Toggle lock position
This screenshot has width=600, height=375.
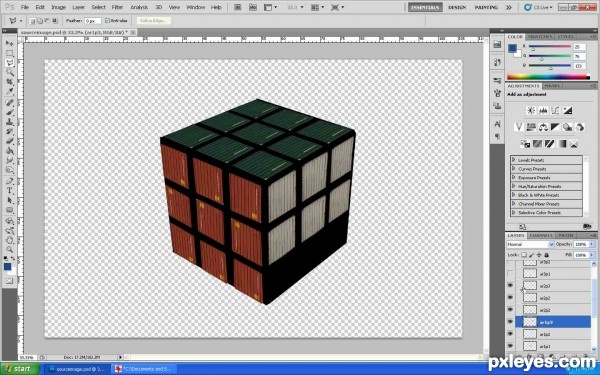(x=539, y=255)
